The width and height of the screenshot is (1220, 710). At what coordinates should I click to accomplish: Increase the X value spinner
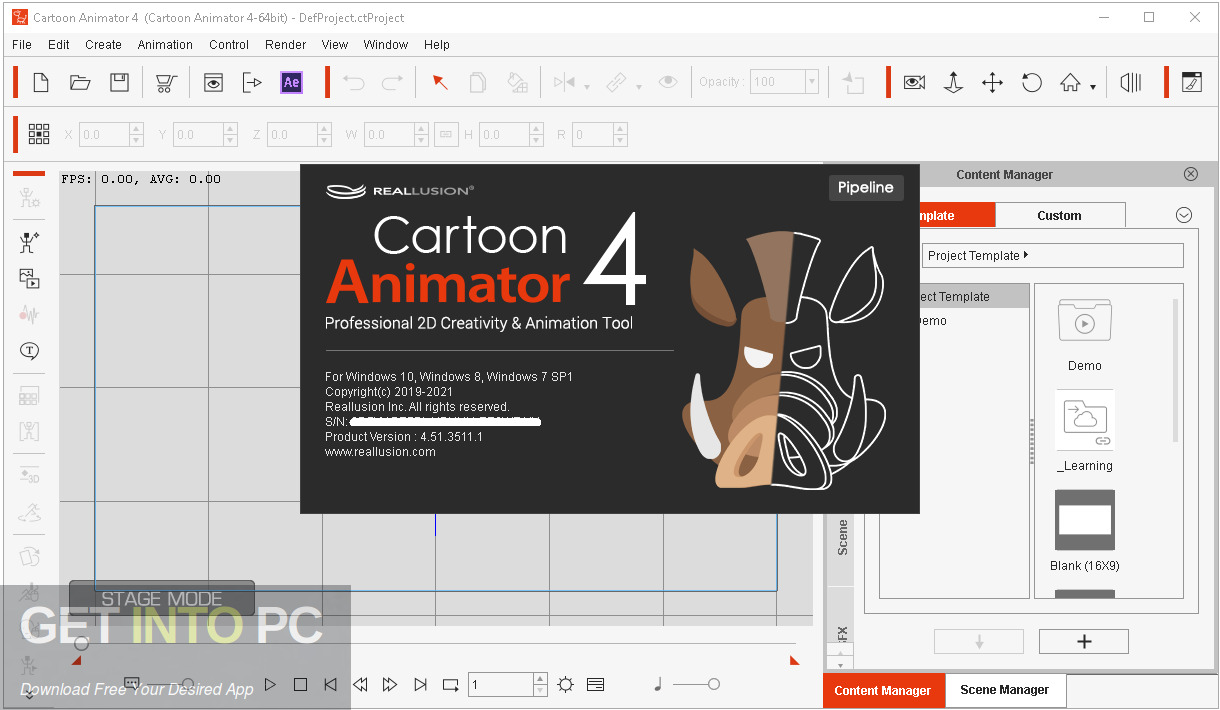tap(137, 129)
